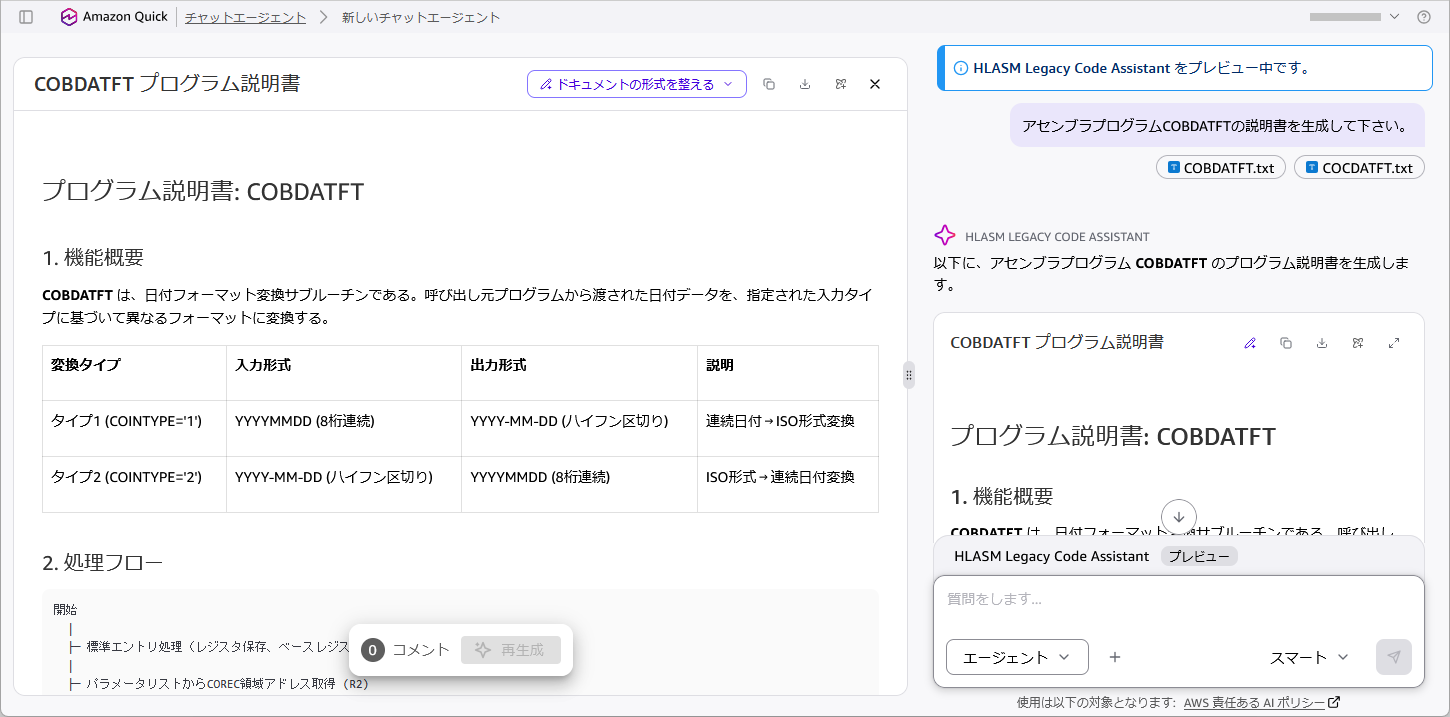Click the info icon in preview banner
This screenshot has height=717, width=1450.
coord(961,68)
